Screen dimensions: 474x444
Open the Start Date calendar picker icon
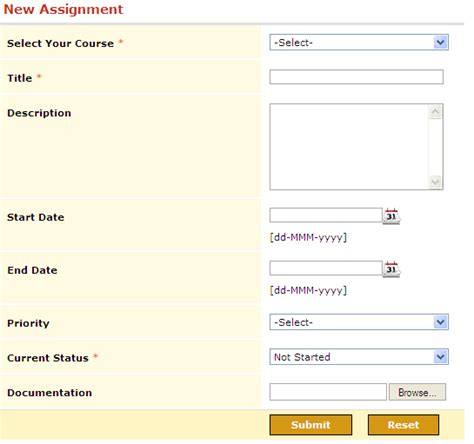[392, 216]
